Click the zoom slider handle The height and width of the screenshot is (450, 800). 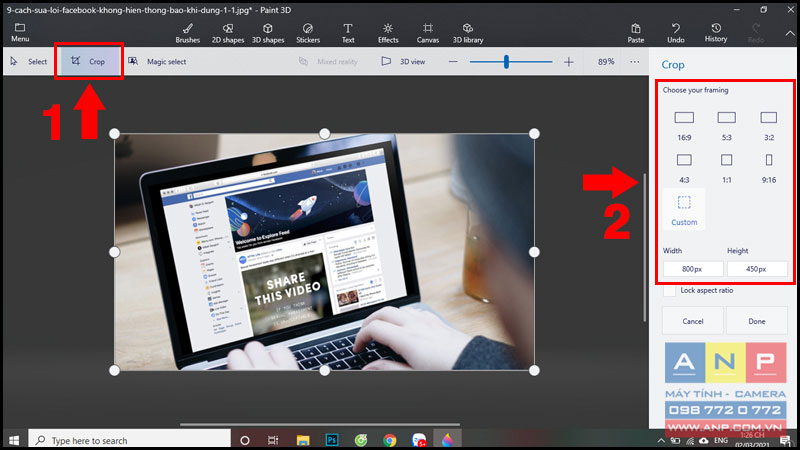506,62
